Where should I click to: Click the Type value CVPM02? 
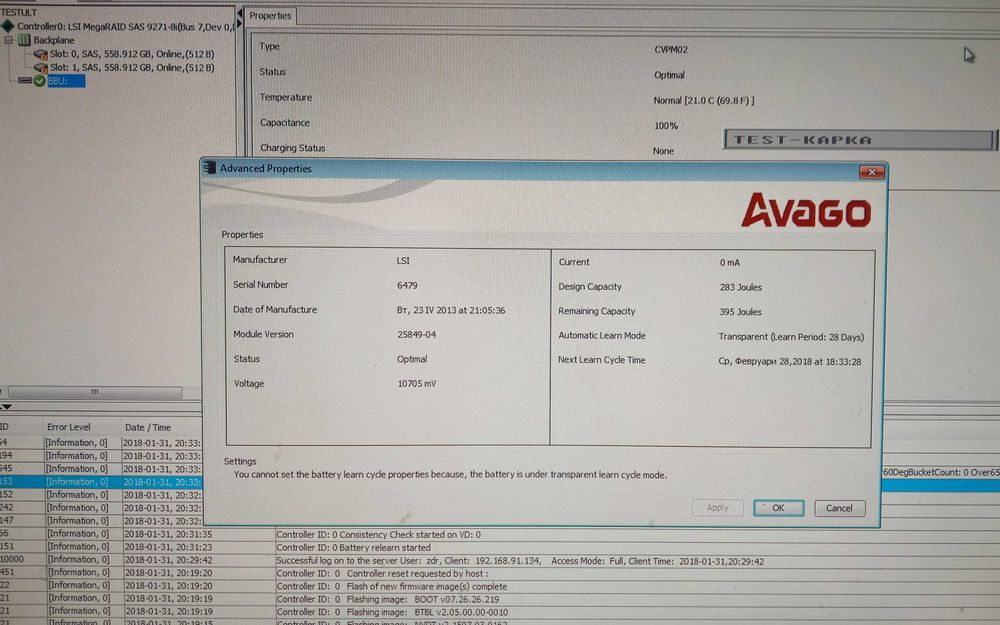click(x=671, y=50)
